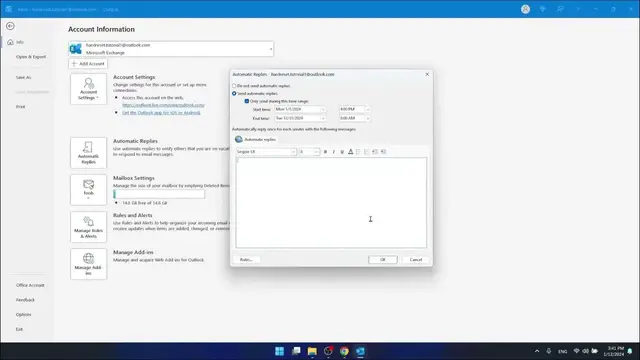The image size is (640, 360).
Task: Open the Account Settings tile
Action: click(88, 89)
